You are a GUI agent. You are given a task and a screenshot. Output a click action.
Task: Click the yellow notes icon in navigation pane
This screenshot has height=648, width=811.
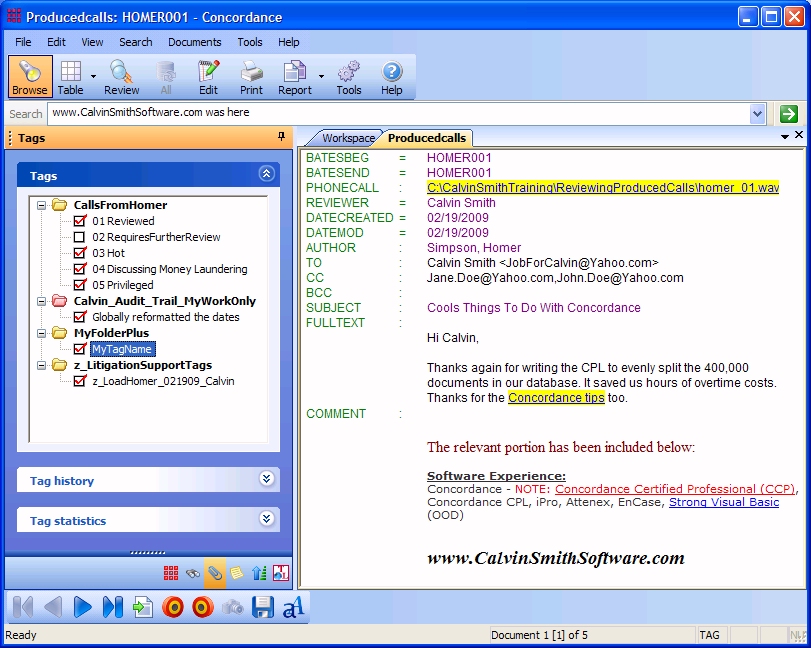tap(237, 573)
